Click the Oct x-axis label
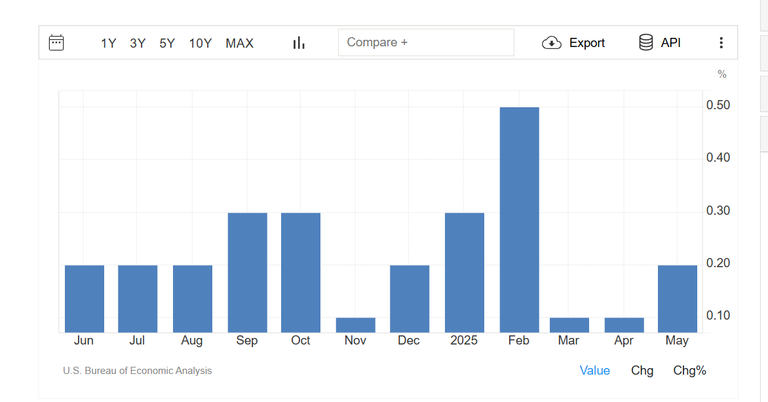This screenshot has height=402, width=768. click(300, 340)
